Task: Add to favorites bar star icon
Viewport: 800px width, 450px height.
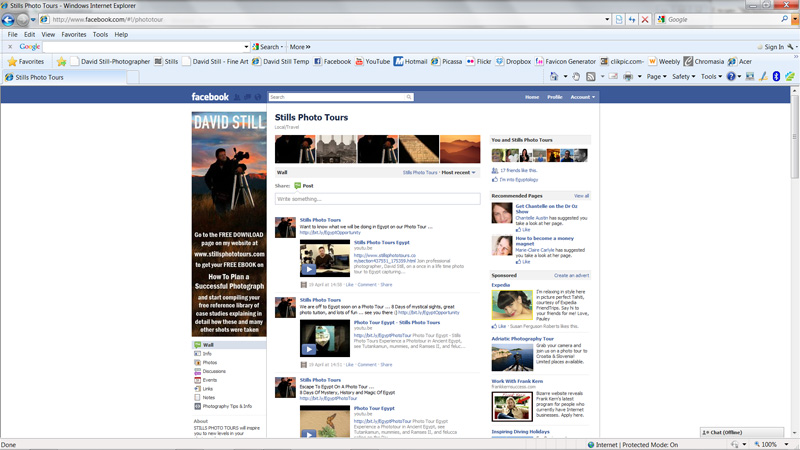Action: pyautogui.click(x=62, y=62)
